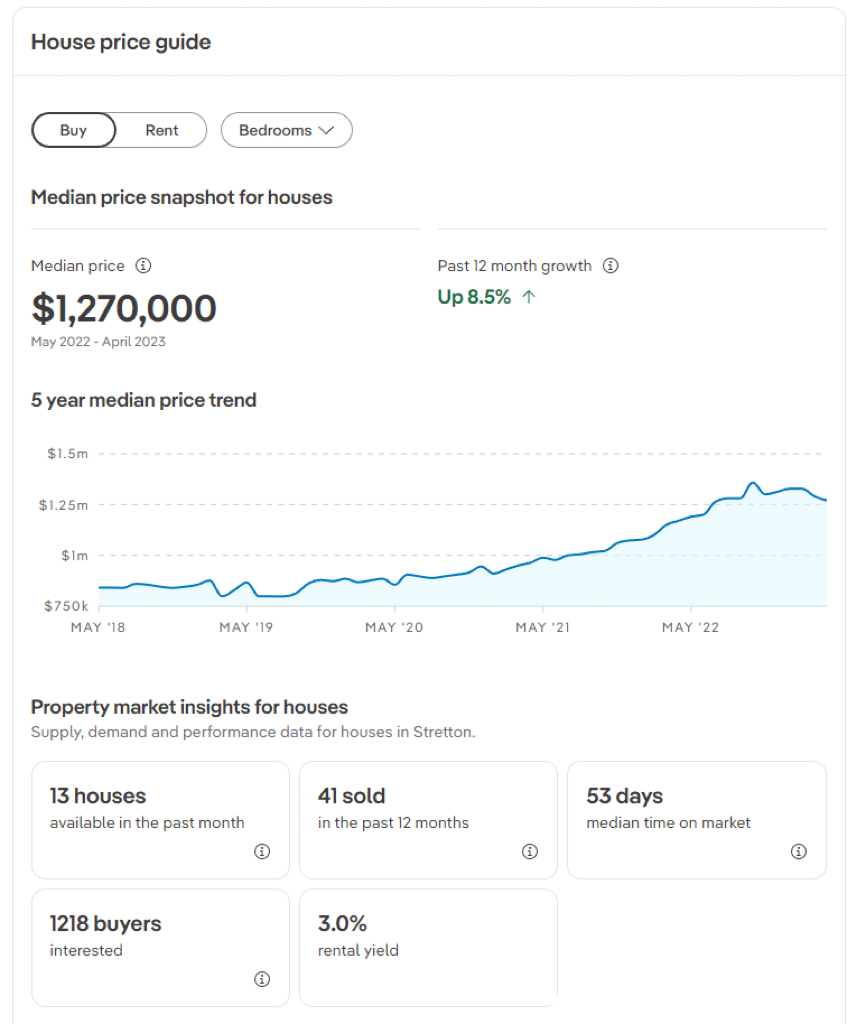857x1024 pixels.
Task: Click info icon beside Past 12 month growth
Action: (x=611, y=266)
